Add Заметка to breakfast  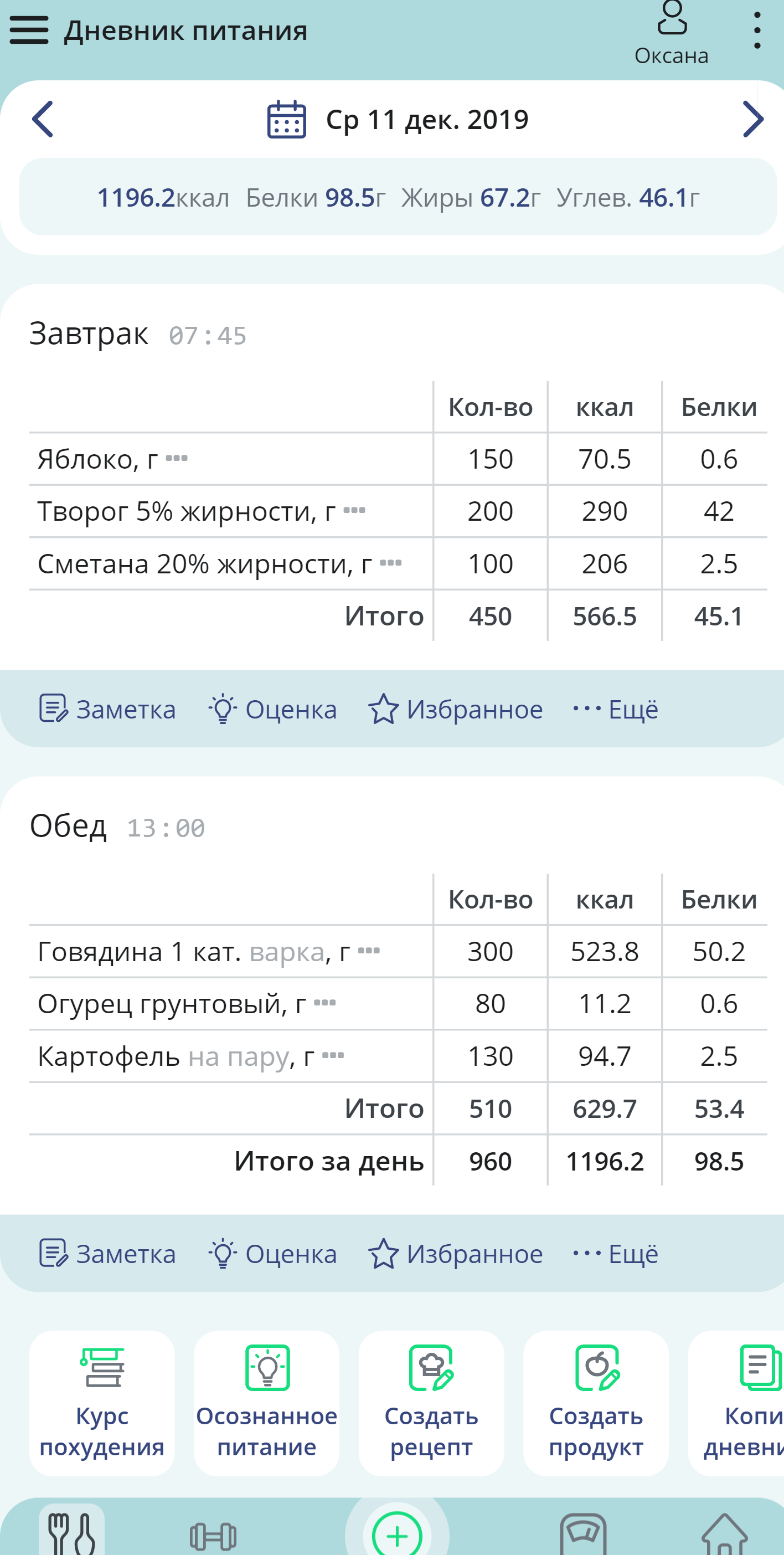[107, 709]
